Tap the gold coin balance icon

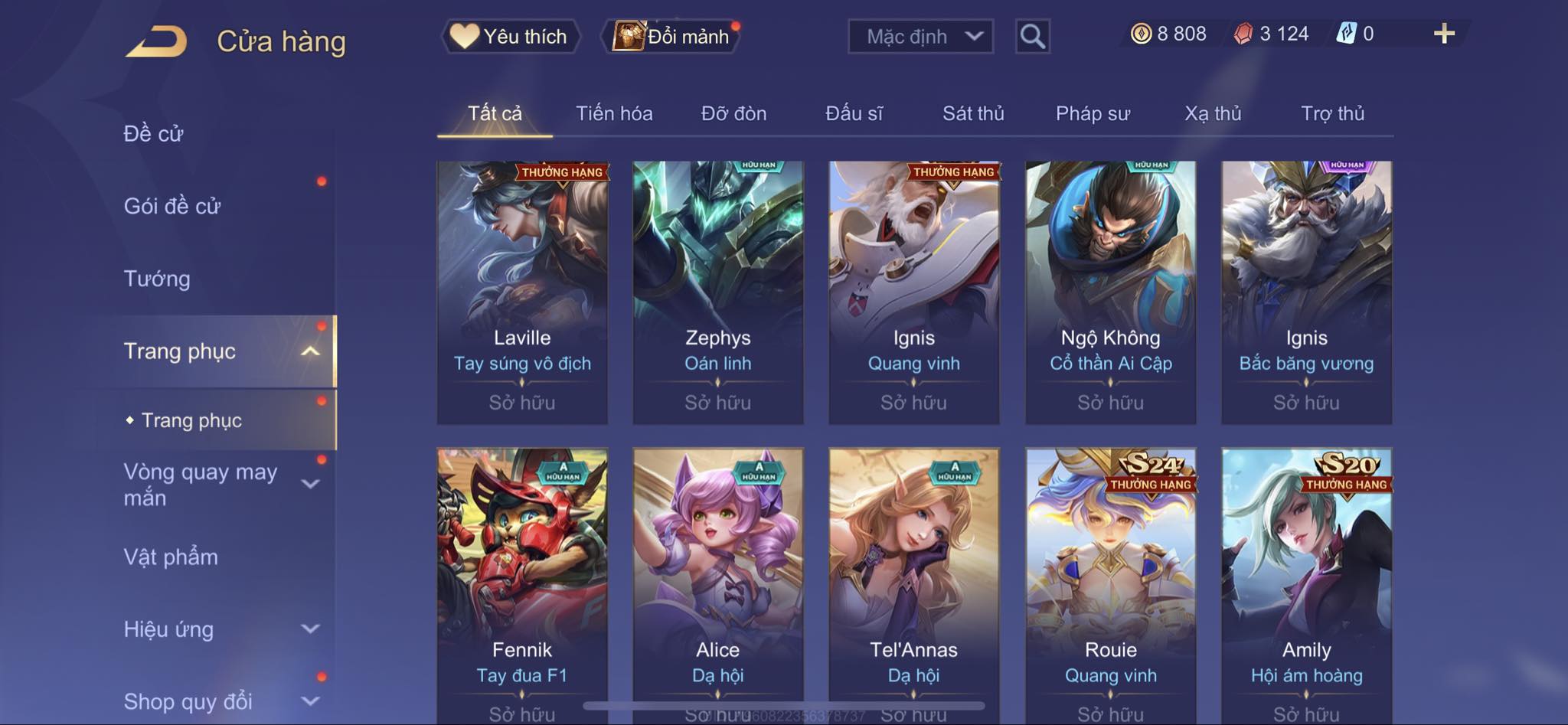1141,34
